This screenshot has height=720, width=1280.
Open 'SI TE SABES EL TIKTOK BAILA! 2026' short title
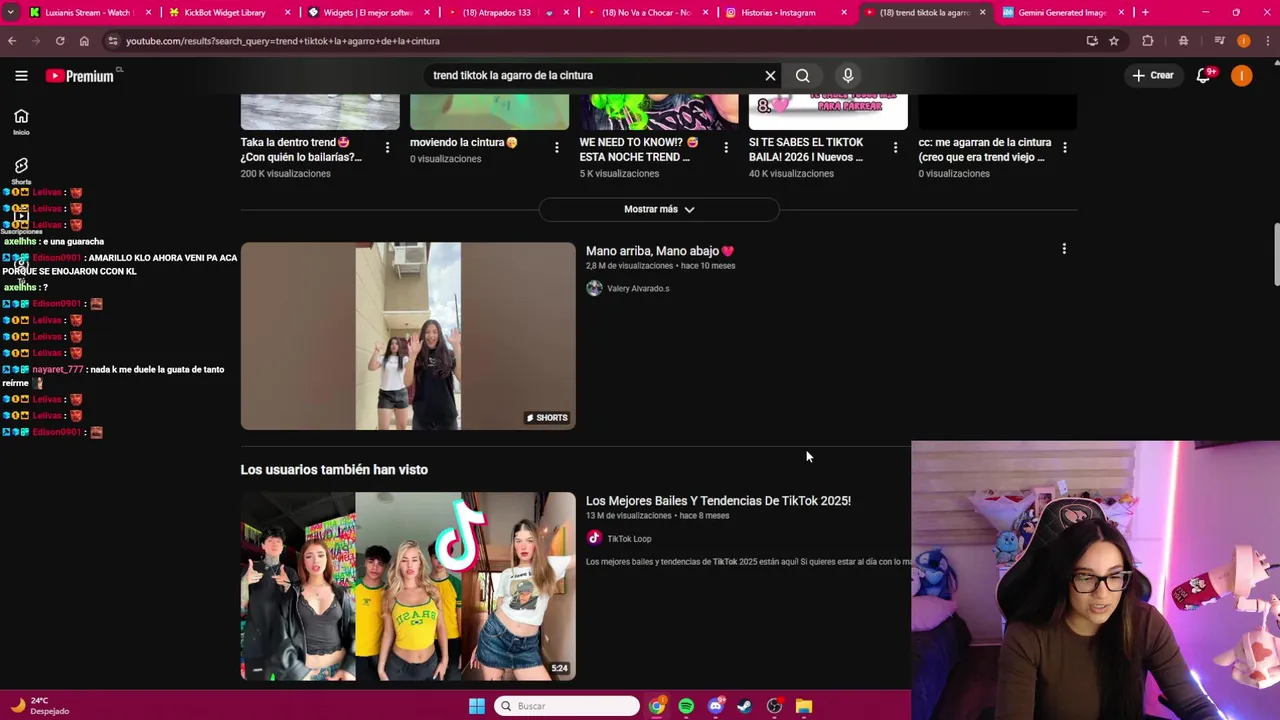point(806,150)
